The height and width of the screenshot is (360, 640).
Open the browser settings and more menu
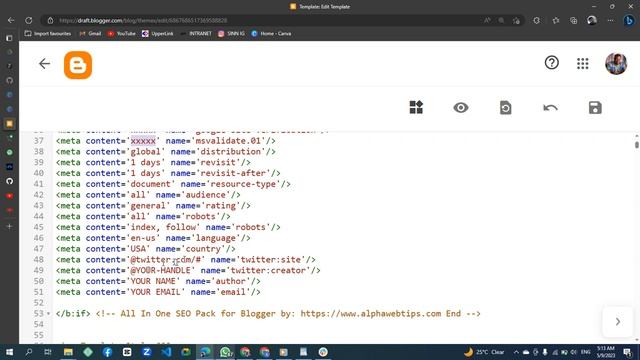[610, 20]
